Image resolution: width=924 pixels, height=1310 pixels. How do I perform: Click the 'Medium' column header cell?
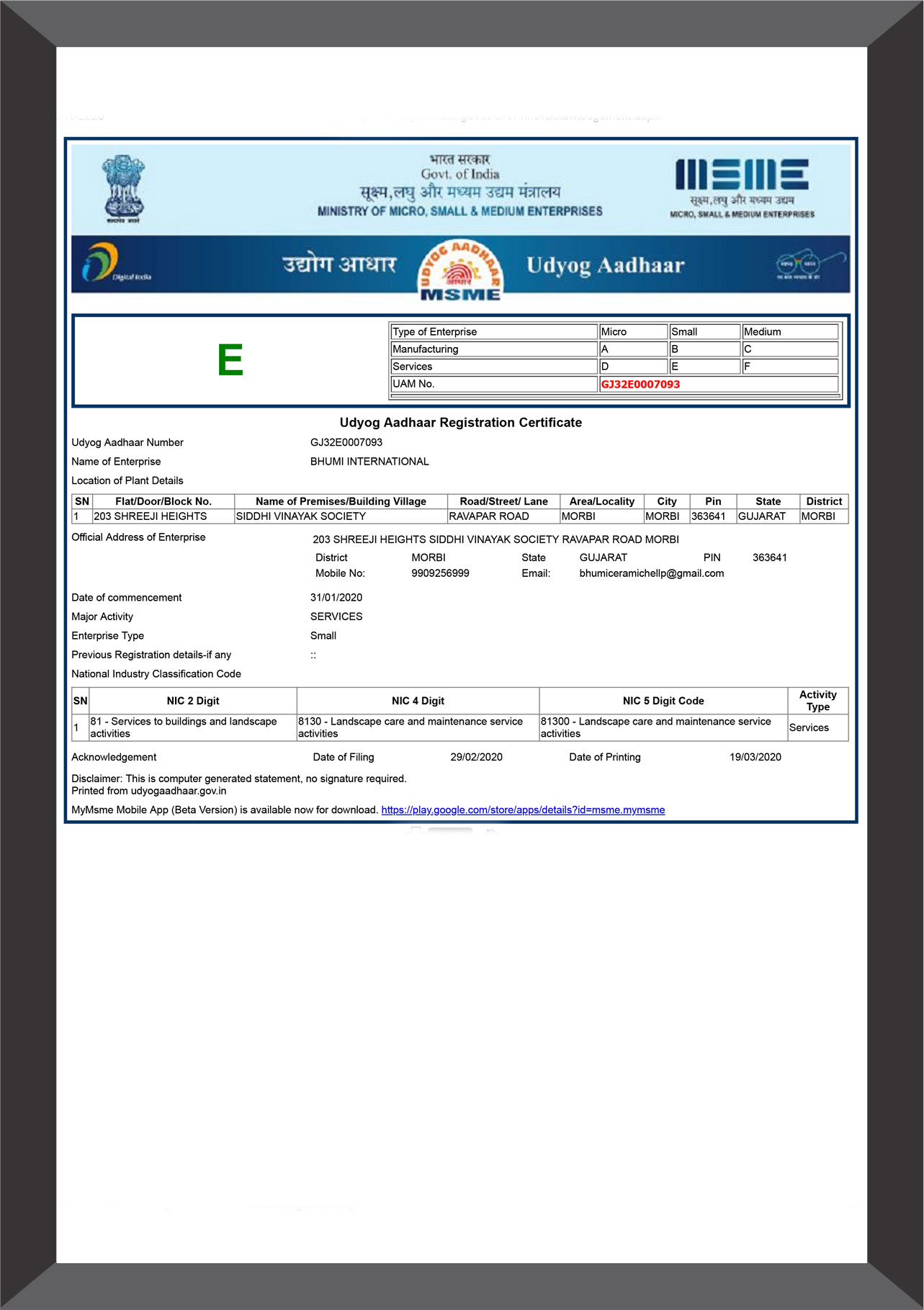pyautogui.click(x=790, y=332)
